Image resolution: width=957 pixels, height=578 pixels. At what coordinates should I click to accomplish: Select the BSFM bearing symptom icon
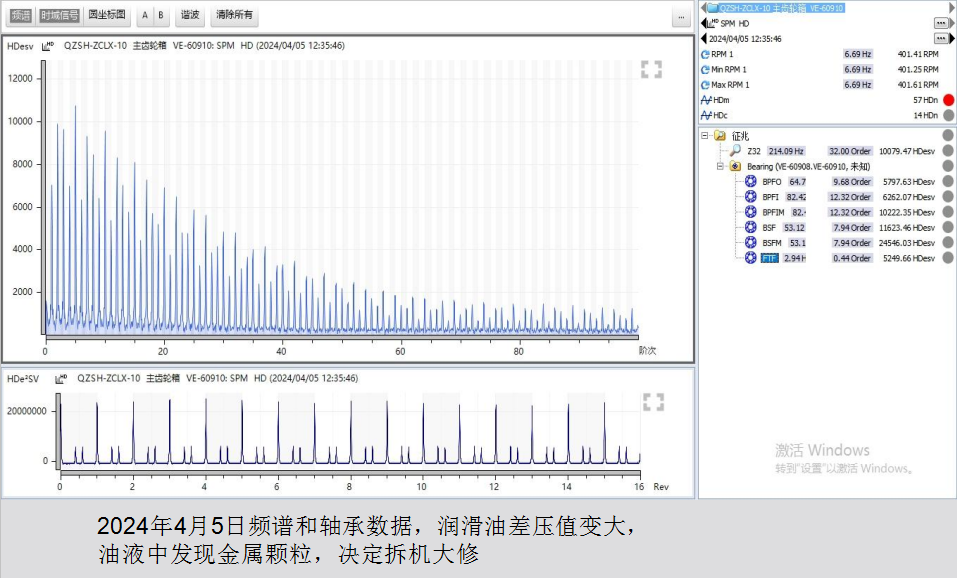751,243
